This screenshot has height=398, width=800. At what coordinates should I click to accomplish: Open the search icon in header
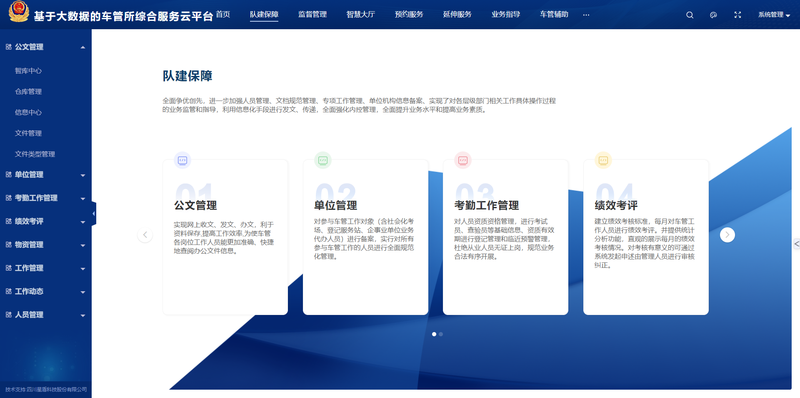click(x=690, y=15)
